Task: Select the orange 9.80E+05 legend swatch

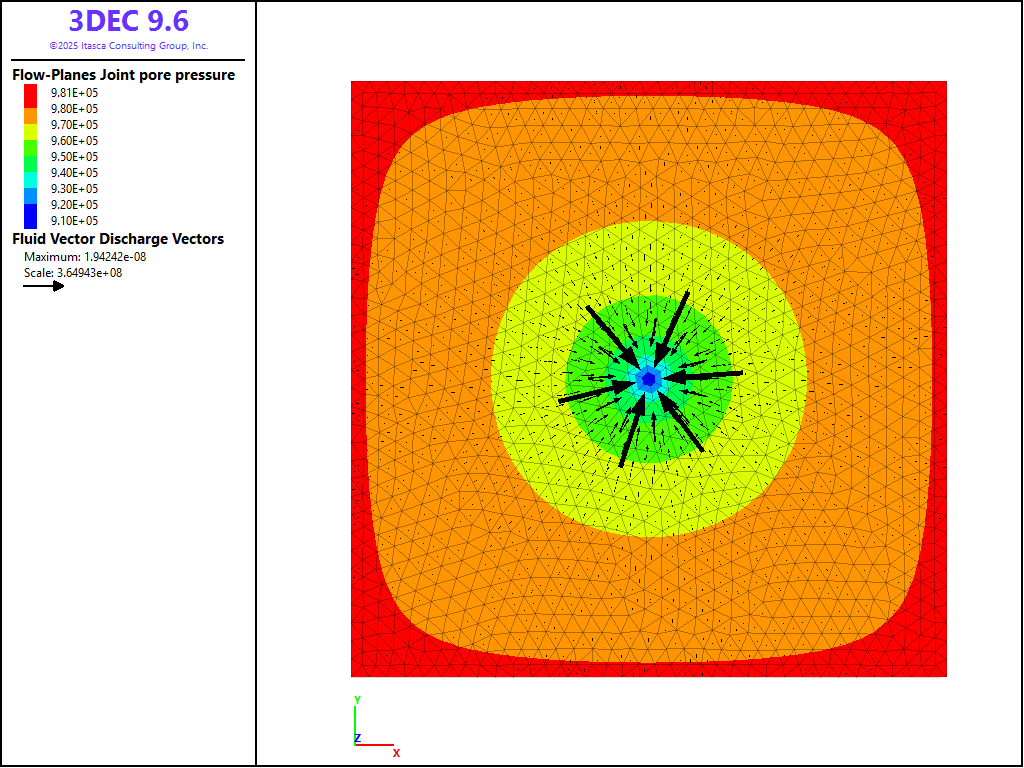Action: tap(30, 108)
